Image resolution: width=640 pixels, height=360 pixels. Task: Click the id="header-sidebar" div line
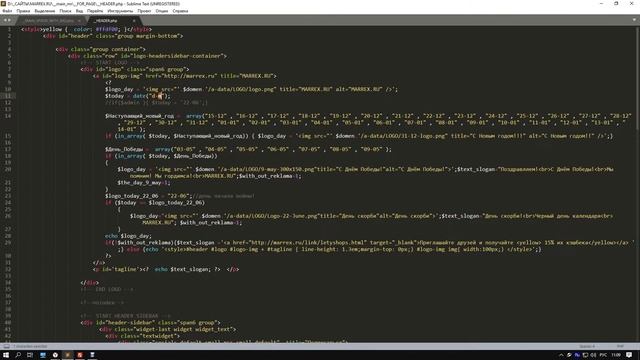coord(151,322)
